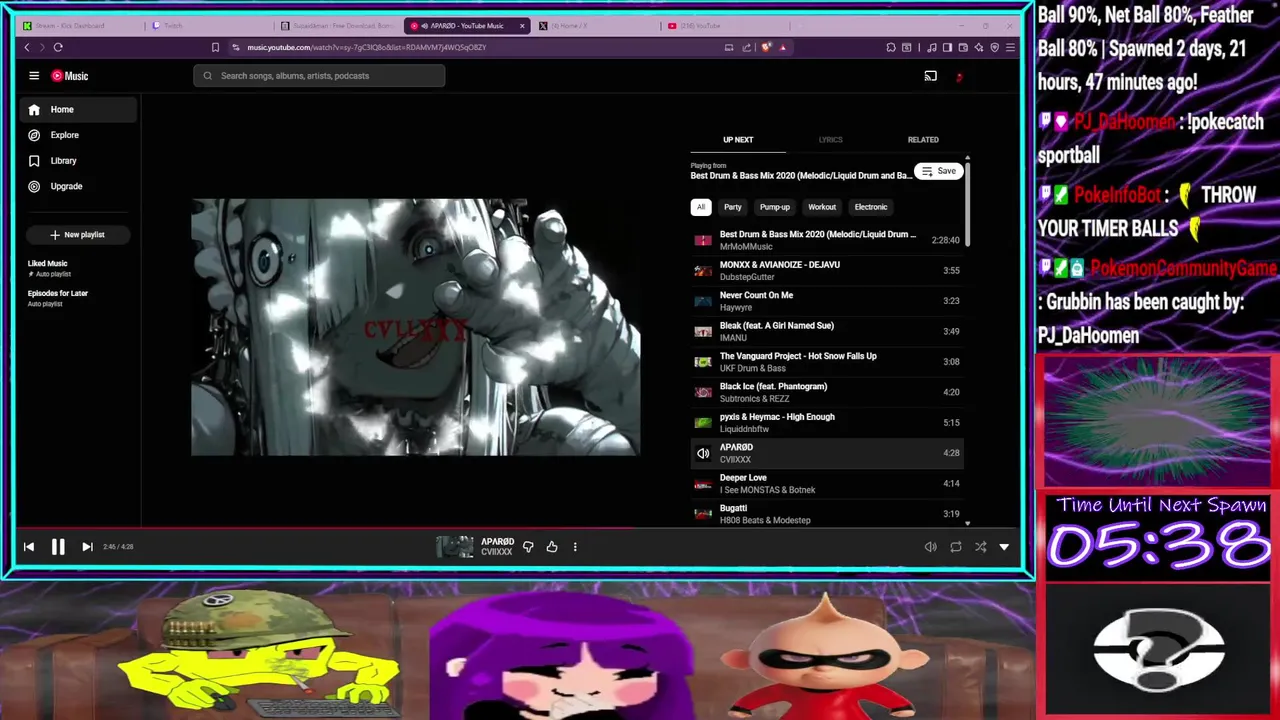Viewport: 1280px width, 720px height.
Task: Click the queue panel scrollbar
Action: click(968, 202)
